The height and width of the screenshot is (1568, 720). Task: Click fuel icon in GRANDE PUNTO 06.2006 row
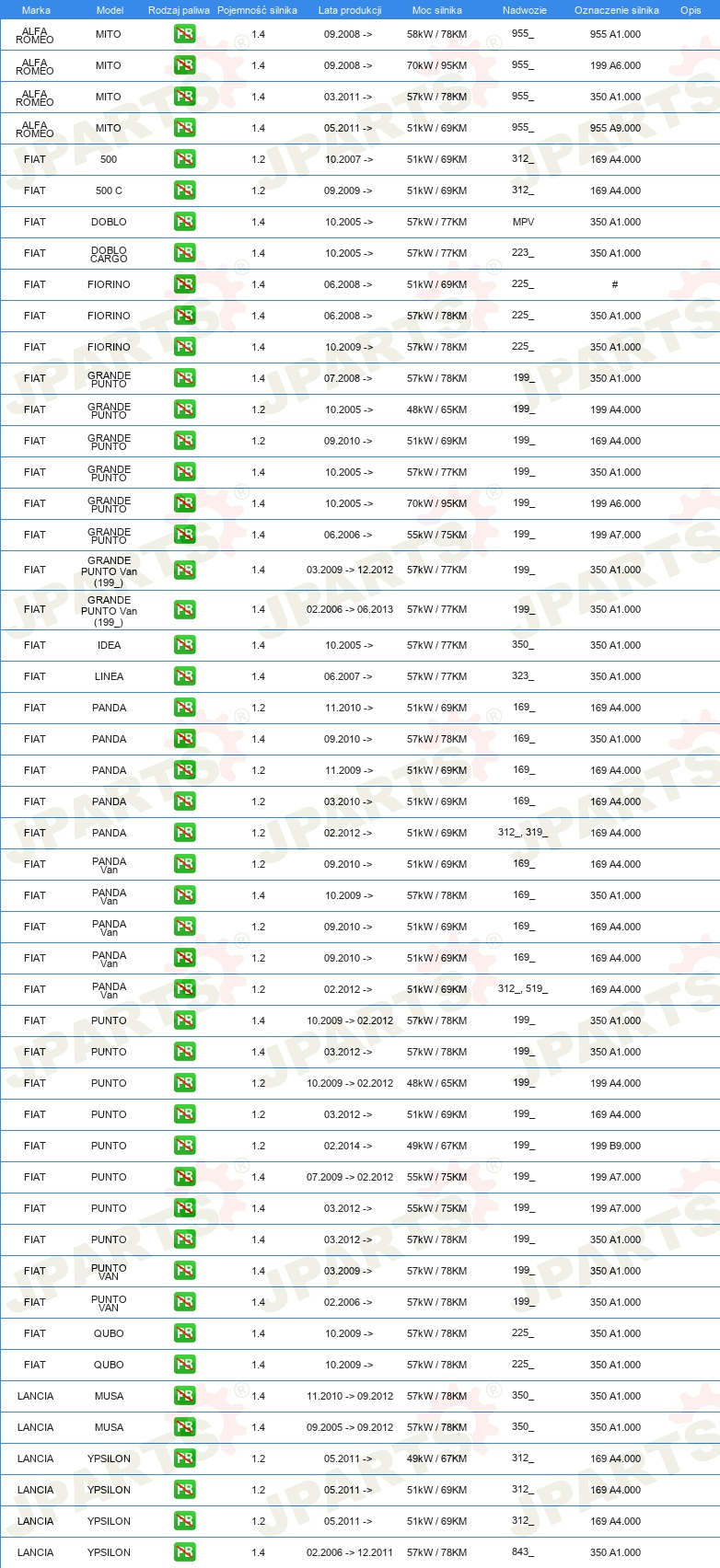pos(184,535)
